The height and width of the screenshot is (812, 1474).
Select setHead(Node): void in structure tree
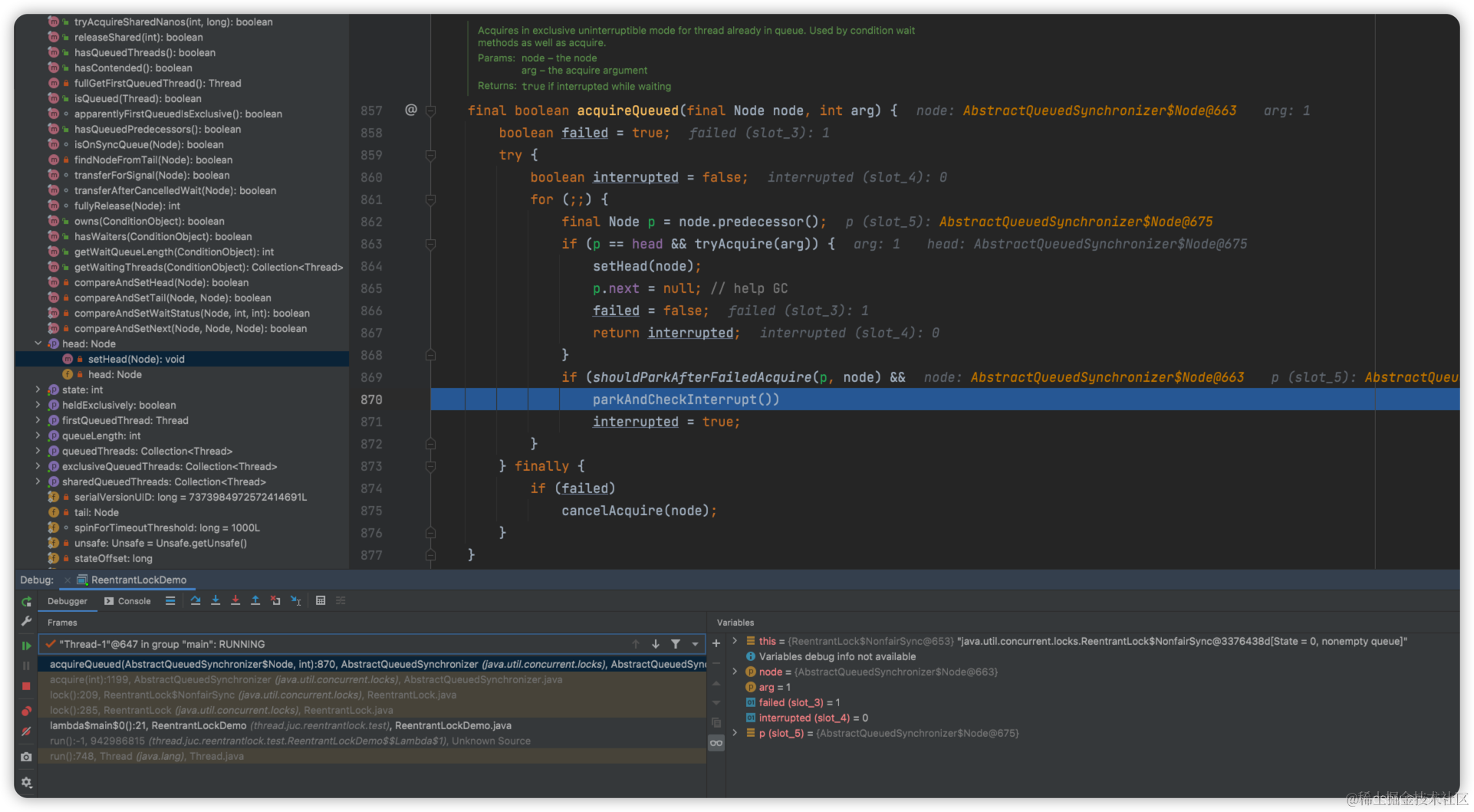[182, 359]
